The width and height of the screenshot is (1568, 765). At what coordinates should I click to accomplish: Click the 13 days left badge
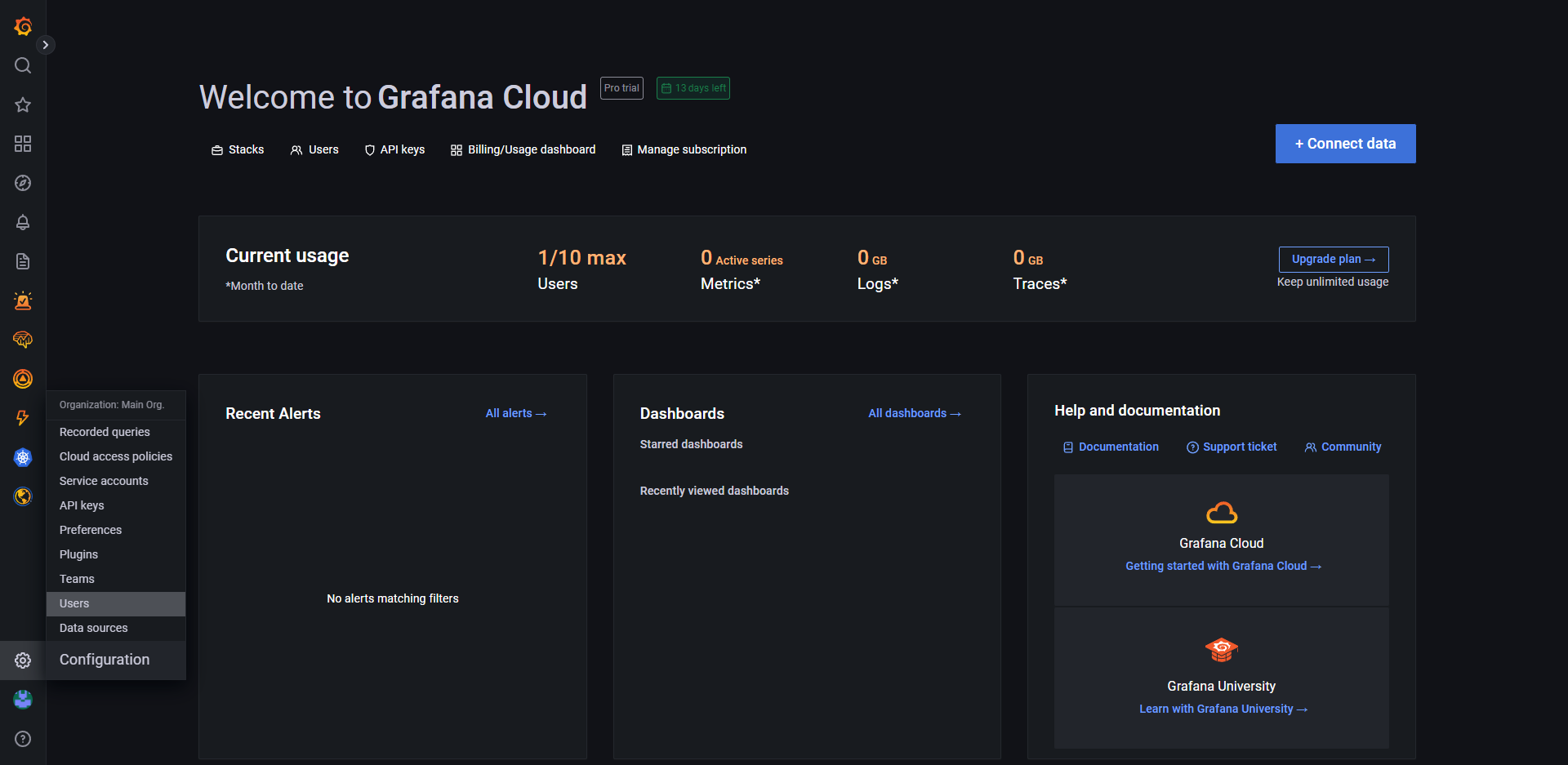click(693, 88)
